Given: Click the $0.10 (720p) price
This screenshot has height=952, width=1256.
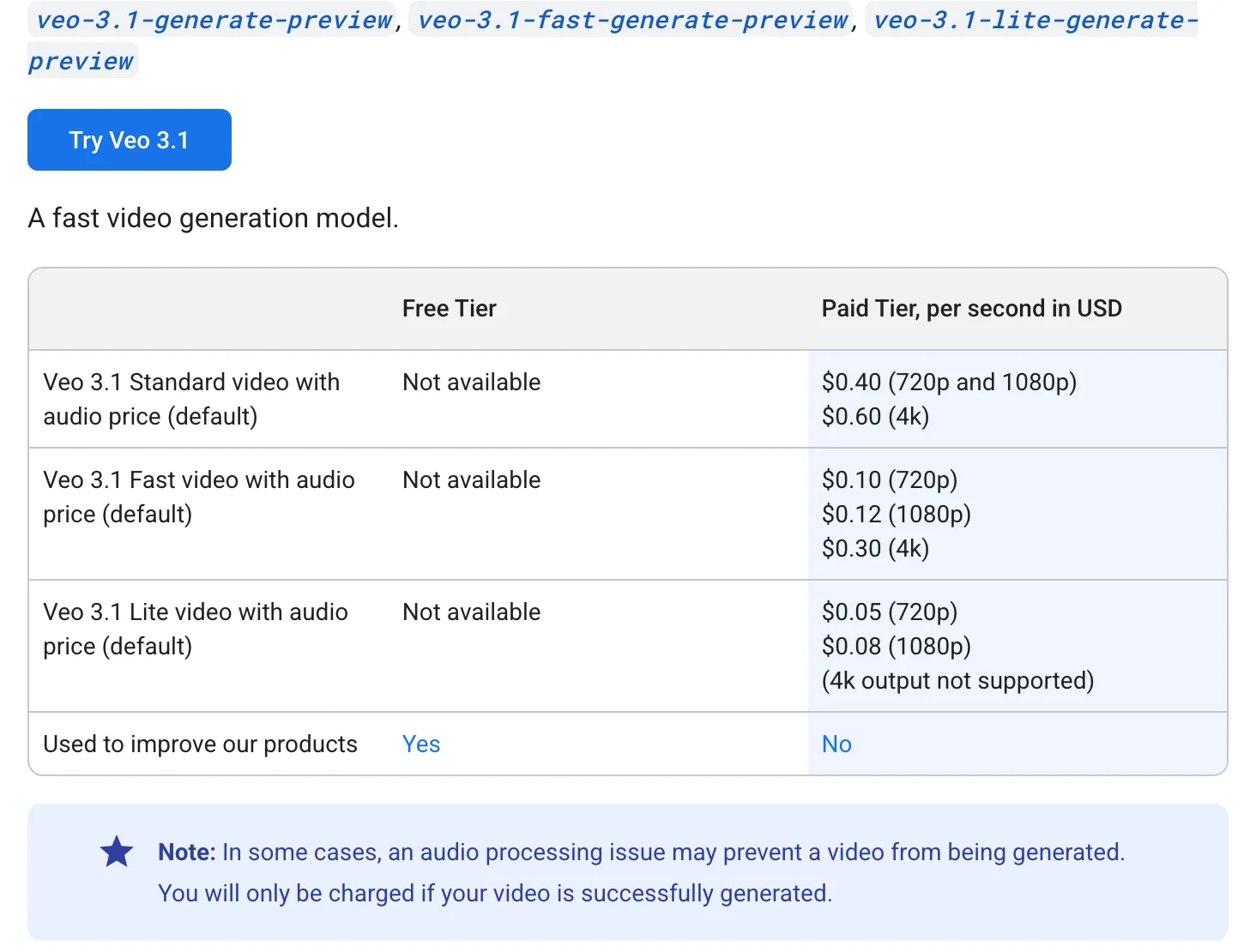Looking at the screenshot, I should coord(890,480).
